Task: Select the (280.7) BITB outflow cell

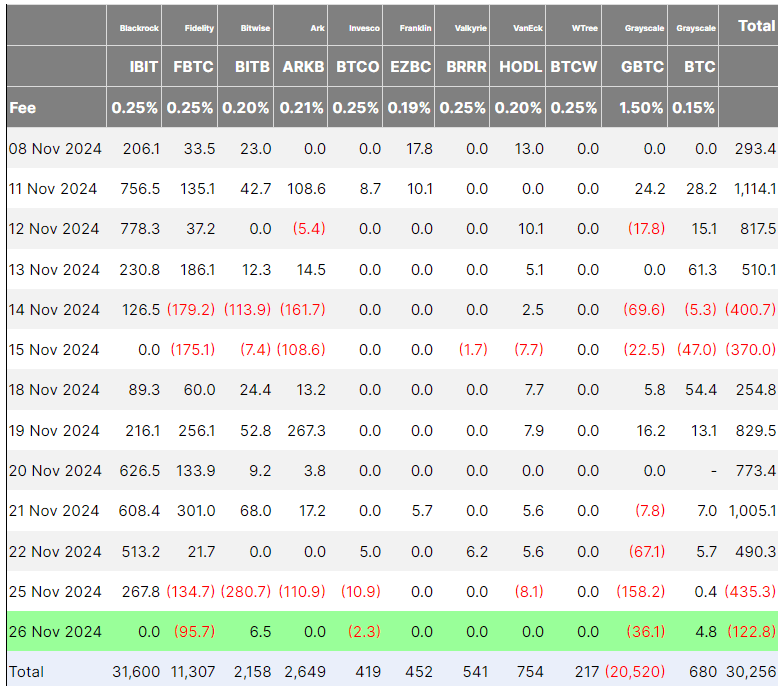Action: pos(246,591)
